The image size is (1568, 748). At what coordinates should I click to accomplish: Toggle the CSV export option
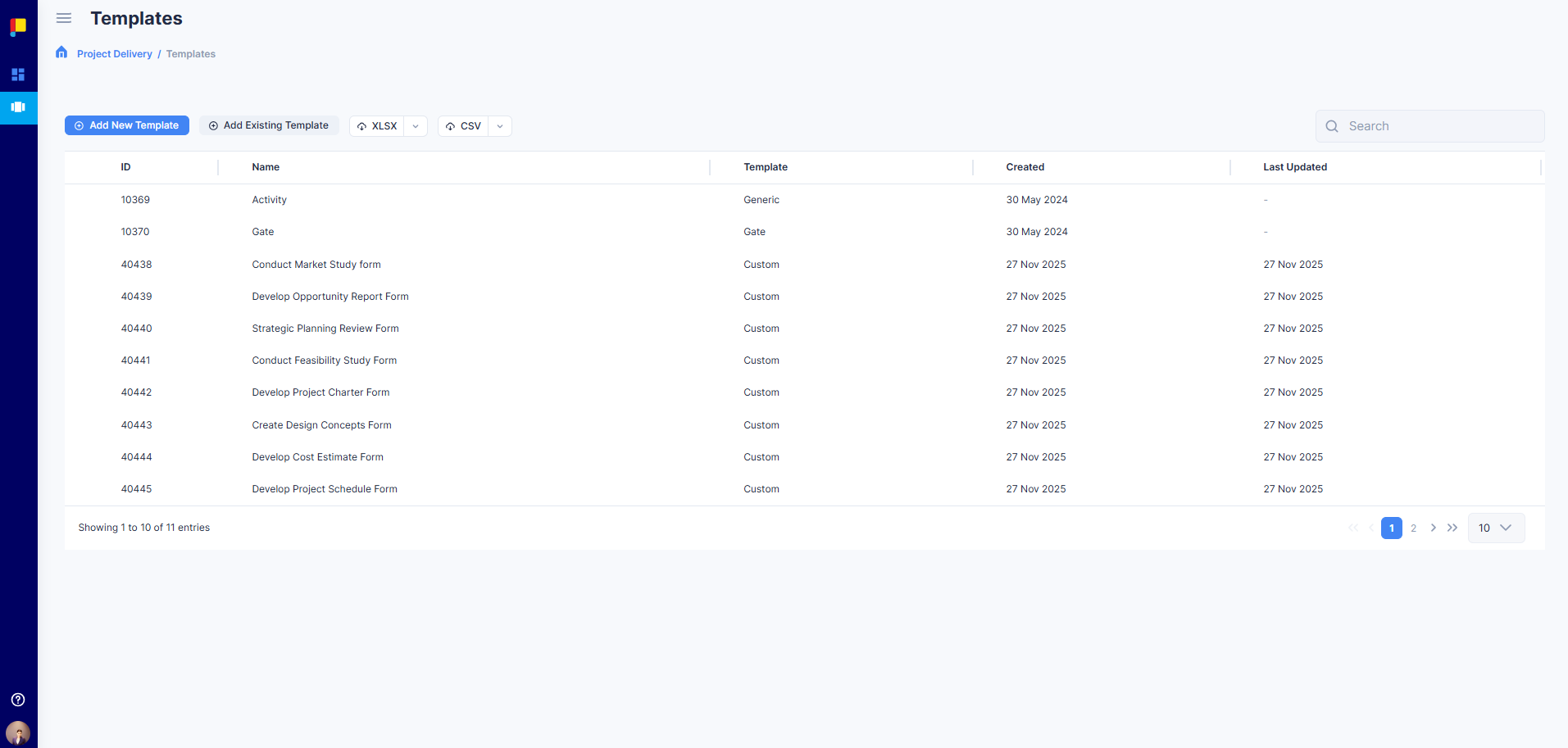point(464,125)
